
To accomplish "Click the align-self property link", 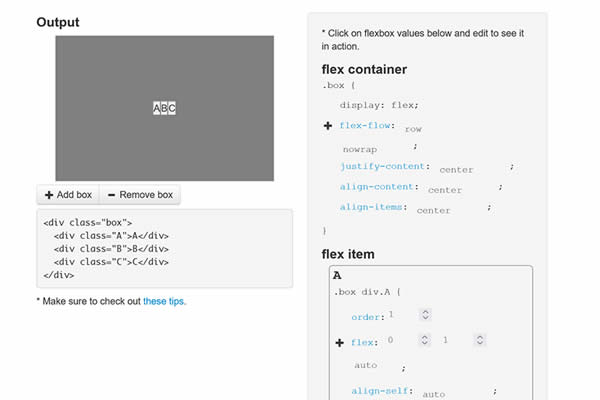I will click(x=380, y=391).
